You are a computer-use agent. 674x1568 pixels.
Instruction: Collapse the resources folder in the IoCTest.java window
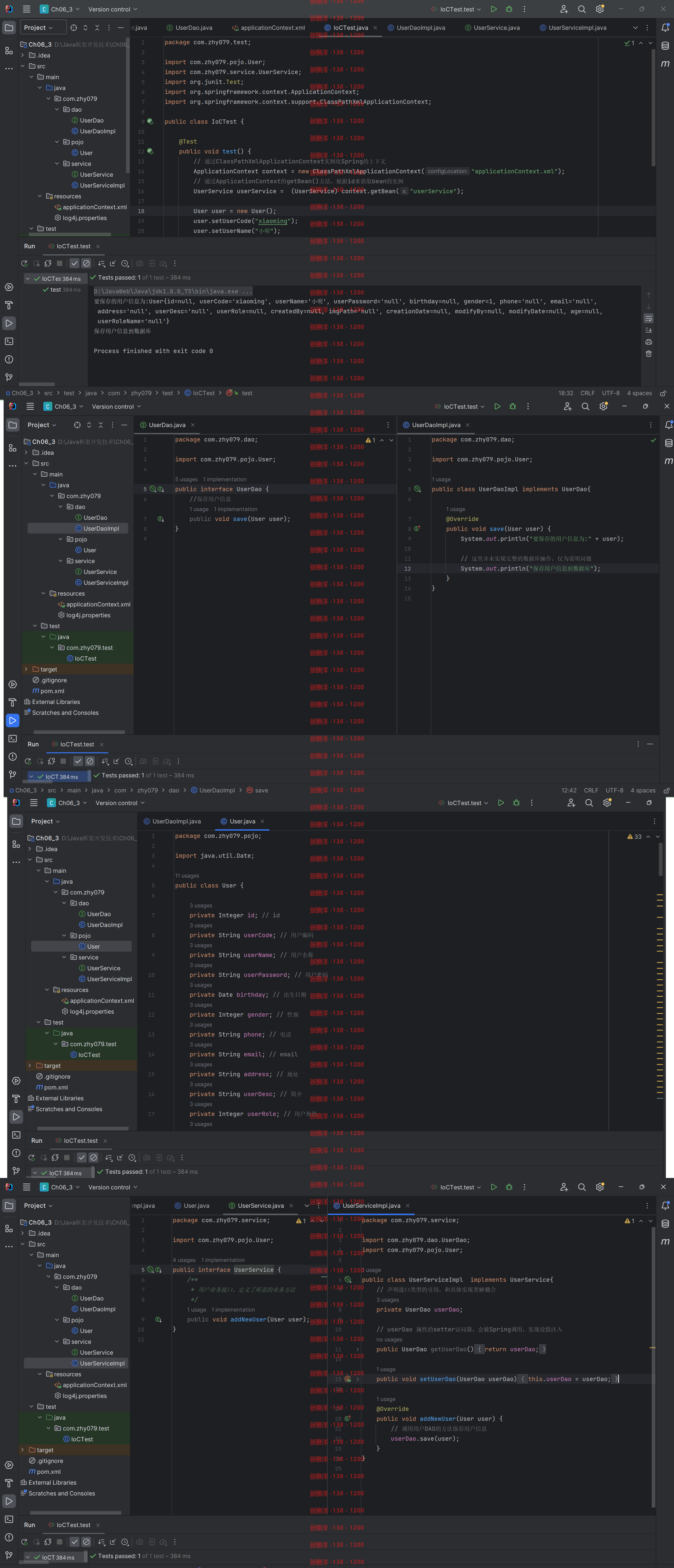40,196
